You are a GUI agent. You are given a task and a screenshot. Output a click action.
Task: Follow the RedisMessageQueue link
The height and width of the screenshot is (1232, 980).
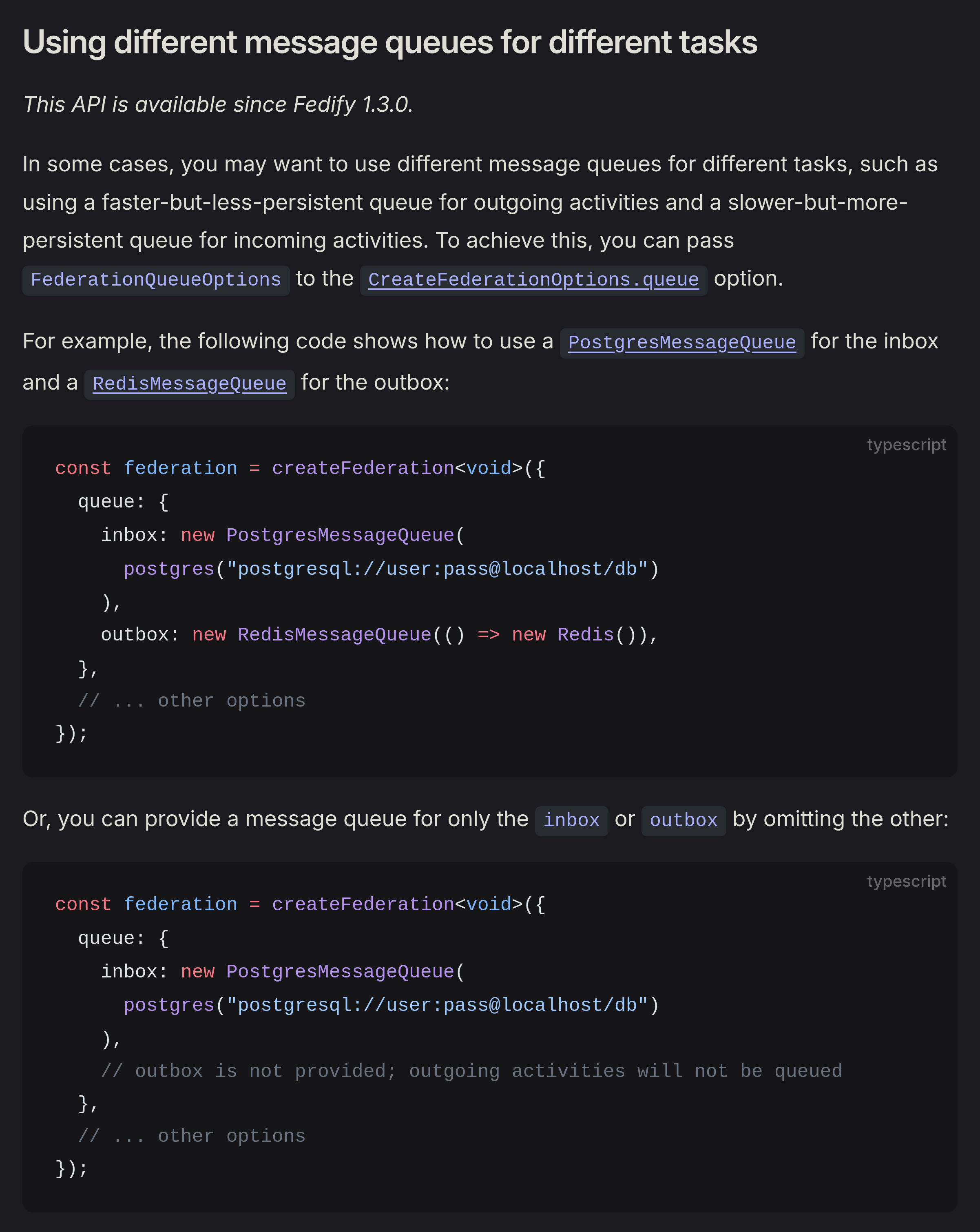(189, 384)
